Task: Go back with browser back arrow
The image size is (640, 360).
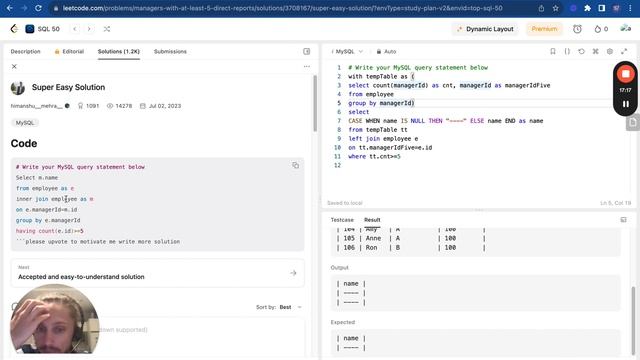Action: click(9, 8)
